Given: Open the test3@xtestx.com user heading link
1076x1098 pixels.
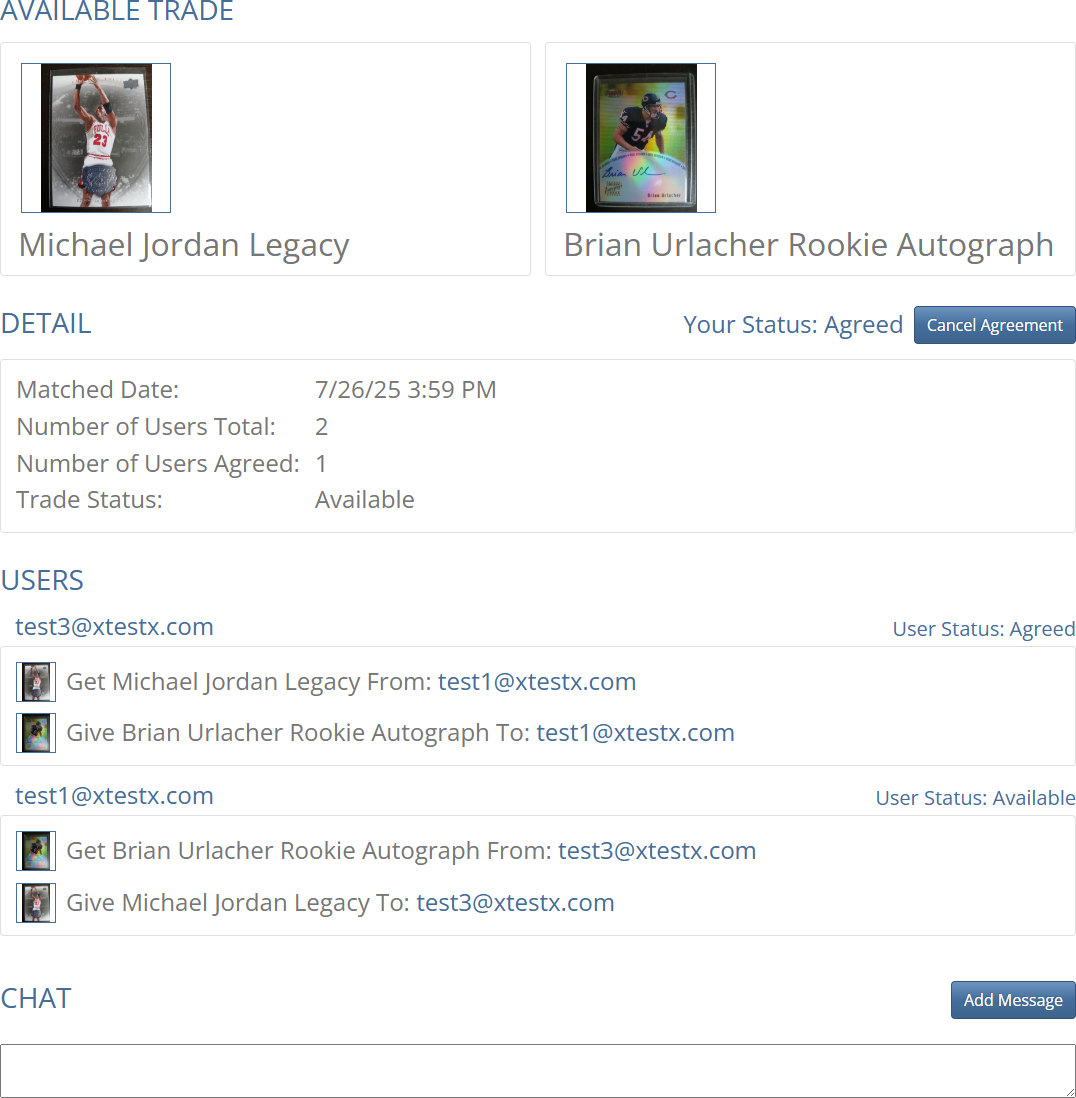Looking at the screenshot, I should pos(114,627).
